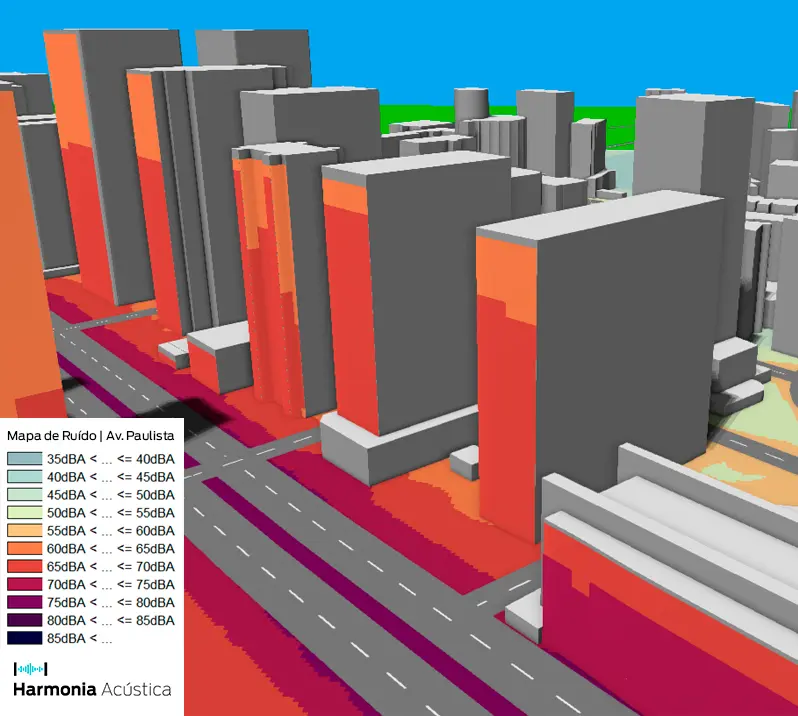The image size is (798, 716).
Task: Click the Harmonia Acústica brand name text
Action: pos(91,689)
